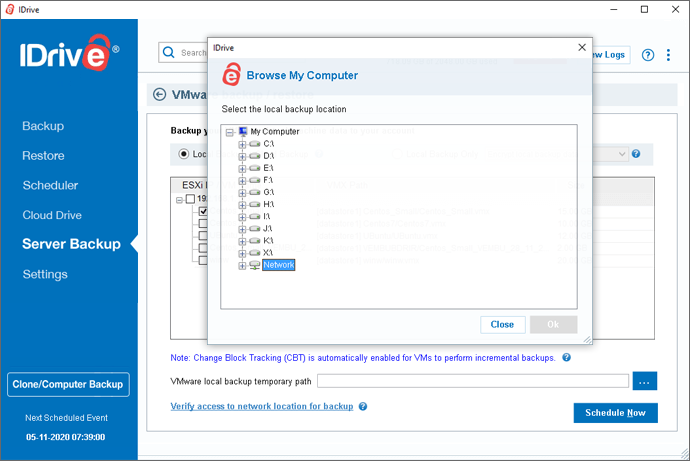The image size is (690, 461).
Task: Click the C:\ drive icon
Action: coord(255,144)
